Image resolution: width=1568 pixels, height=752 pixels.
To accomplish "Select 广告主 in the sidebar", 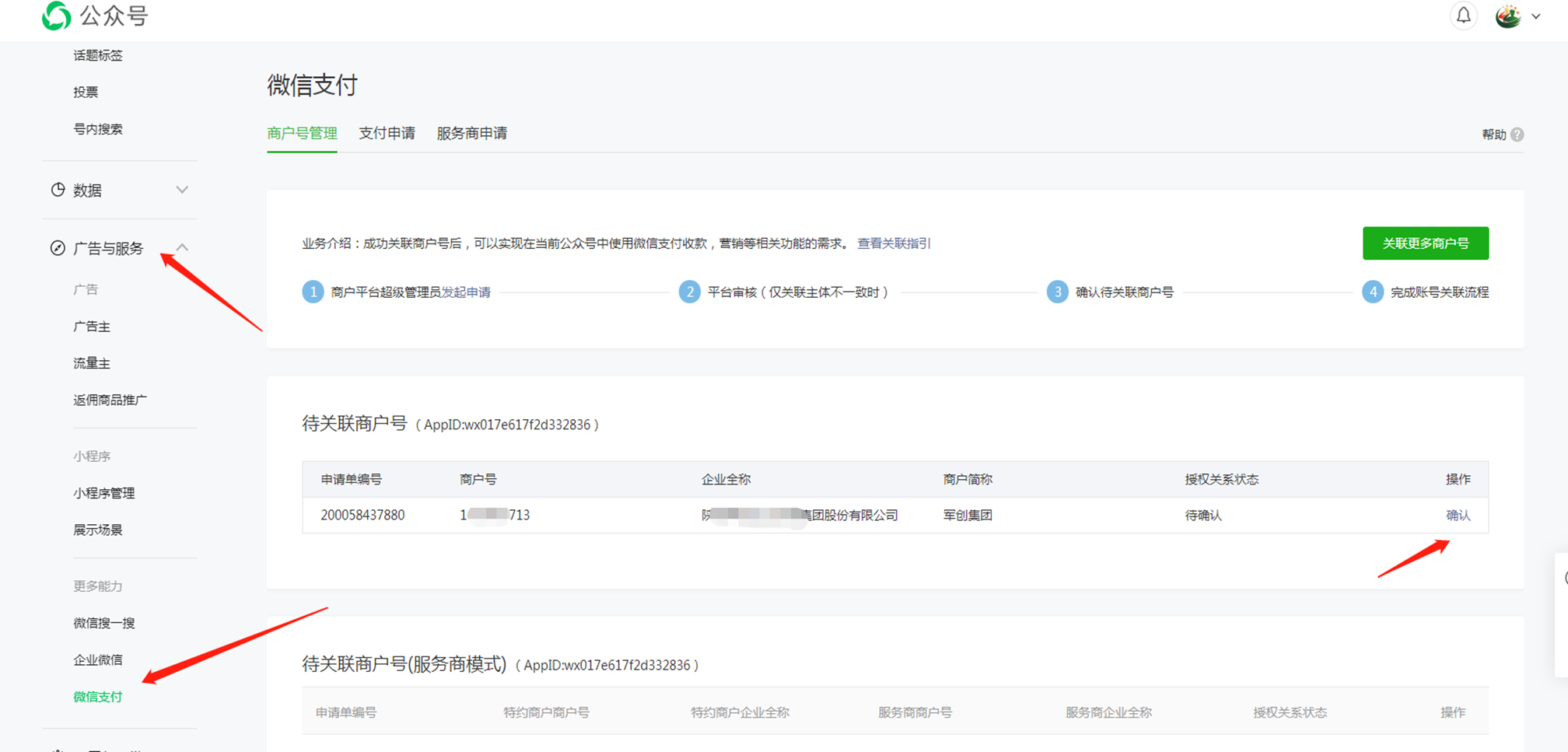I will pyautogui.click(x=92, y=327).
